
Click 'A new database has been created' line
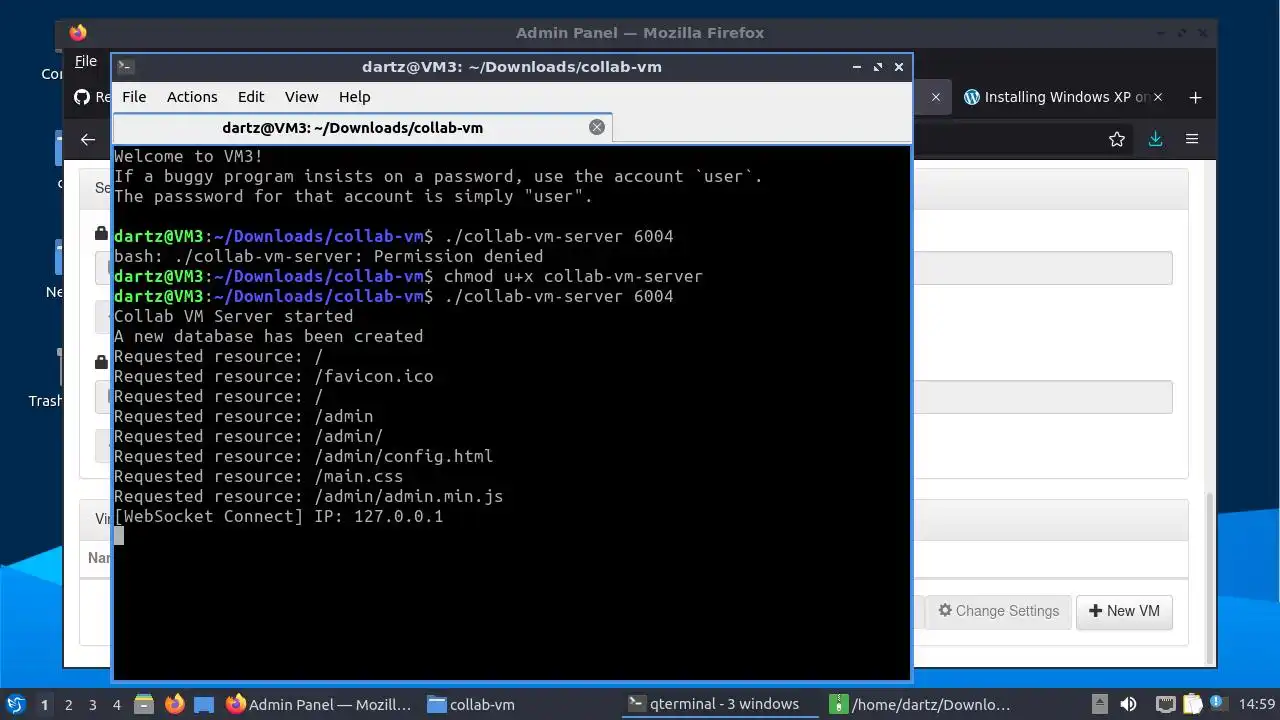(x=268, y=336)
